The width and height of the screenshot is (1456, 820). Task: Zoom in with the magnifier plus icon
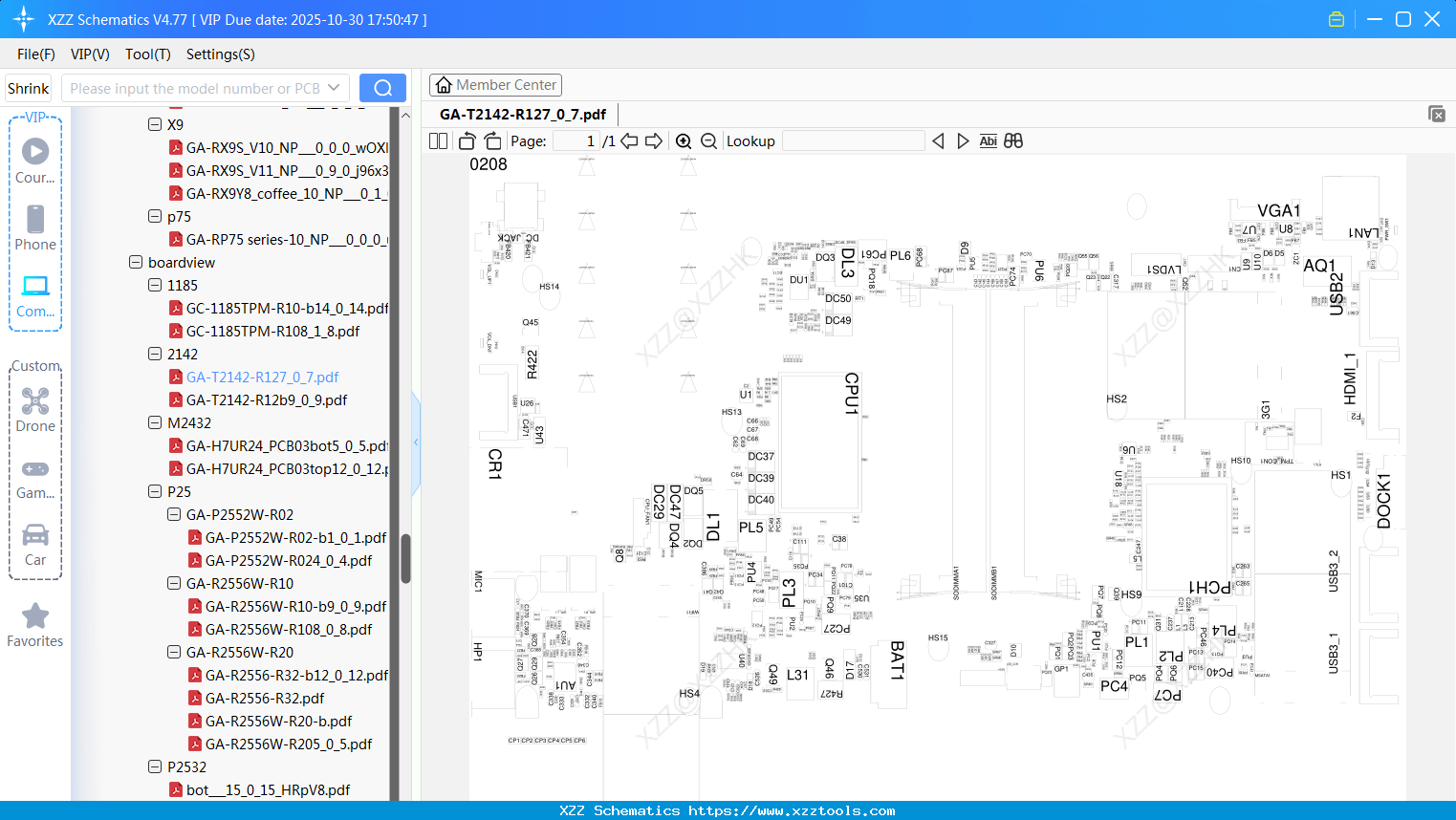click(x=684, y=140)
